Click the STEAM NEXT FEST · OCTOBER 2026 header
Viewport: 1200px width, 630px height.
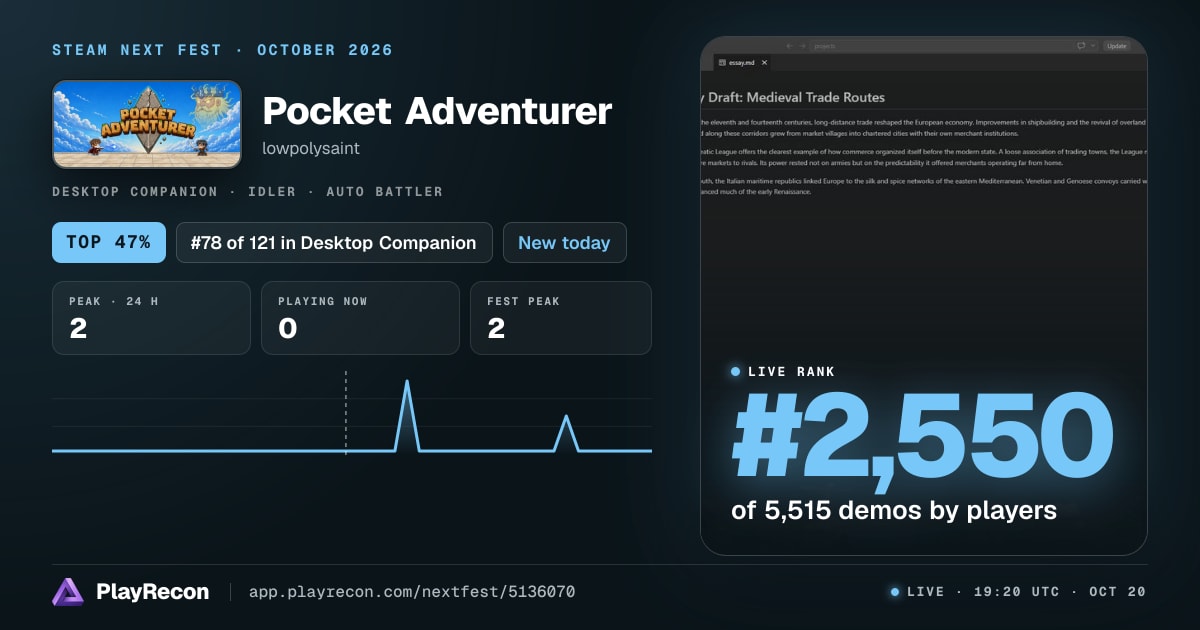click(x=223, y=50)
